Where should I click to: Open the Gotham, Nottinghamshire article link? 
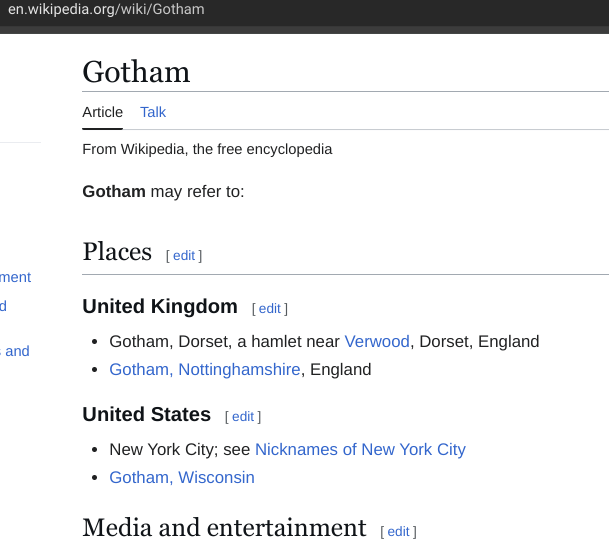pyautogui.click(x=205, y=370)
